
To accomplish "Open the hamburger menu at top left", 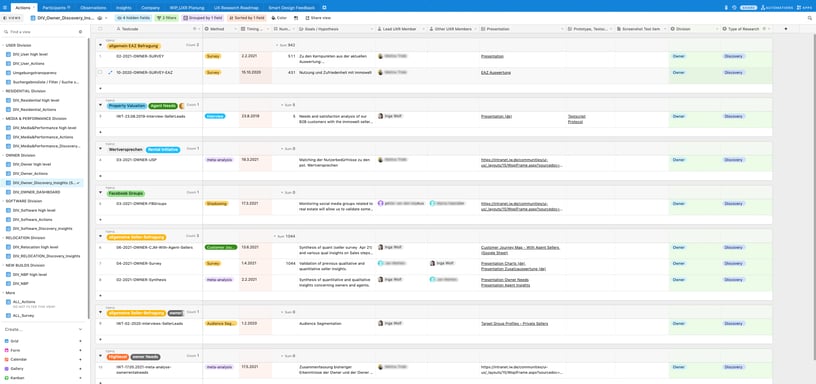I will click(x=5, y=8).
